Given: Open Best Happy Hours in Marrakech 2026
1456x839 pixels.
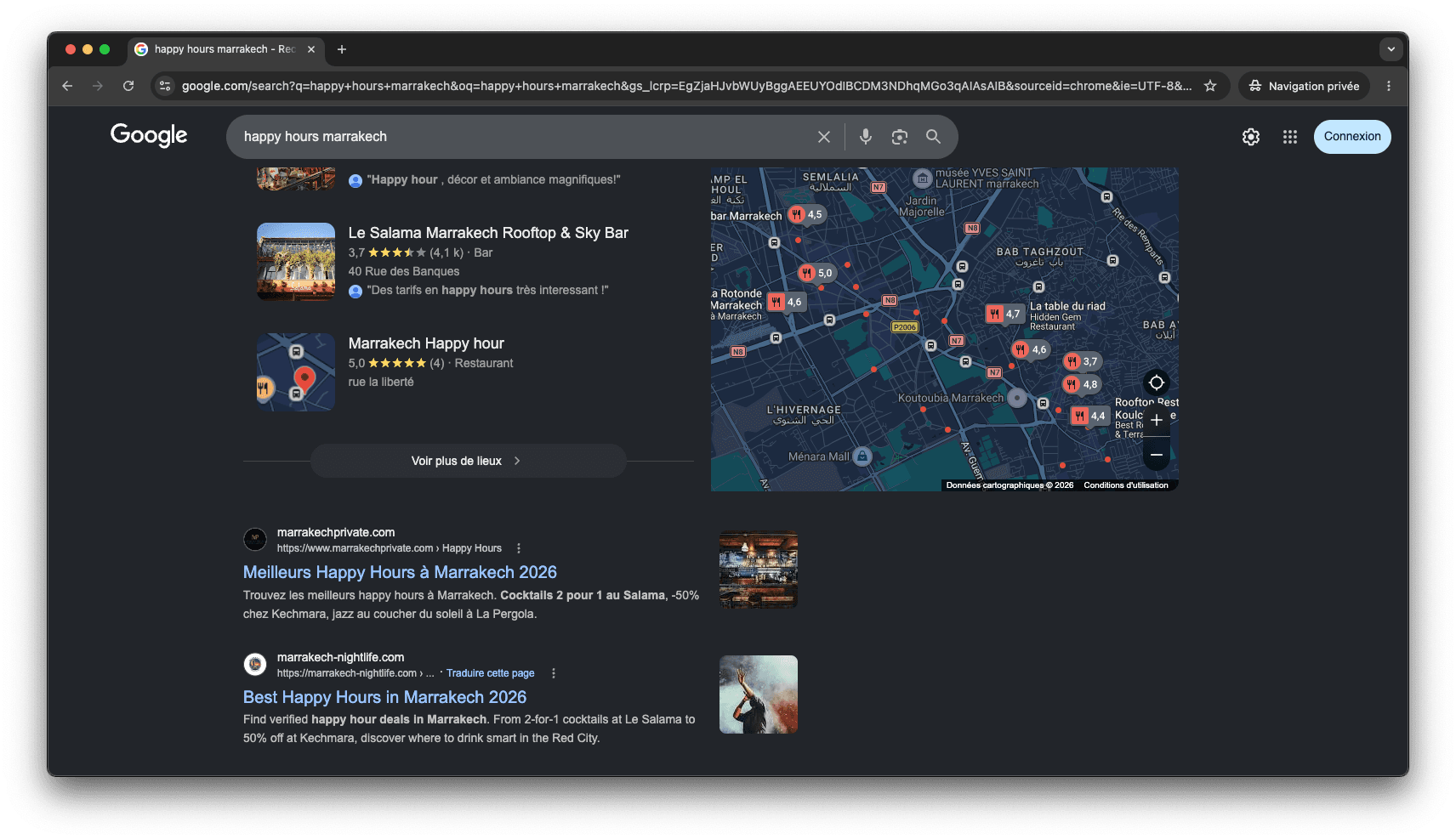Looking at the screenshot, I should click(384, 697).
